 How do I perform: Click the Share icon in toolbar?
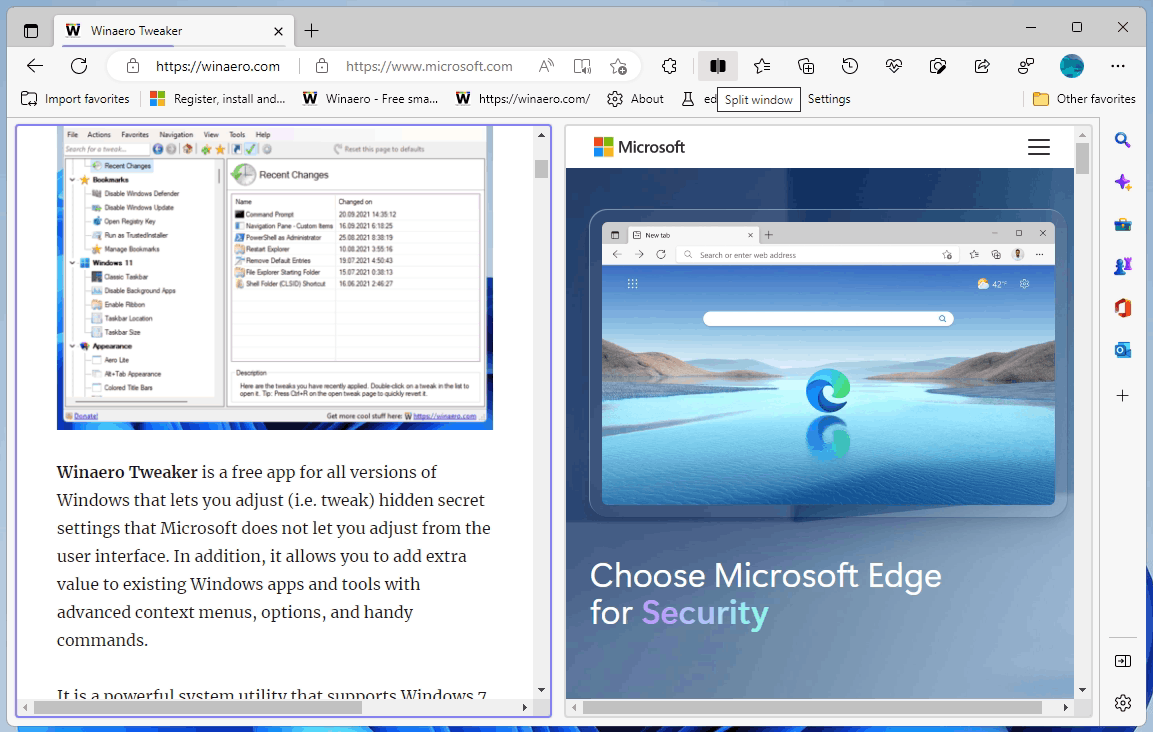(982, 66)
